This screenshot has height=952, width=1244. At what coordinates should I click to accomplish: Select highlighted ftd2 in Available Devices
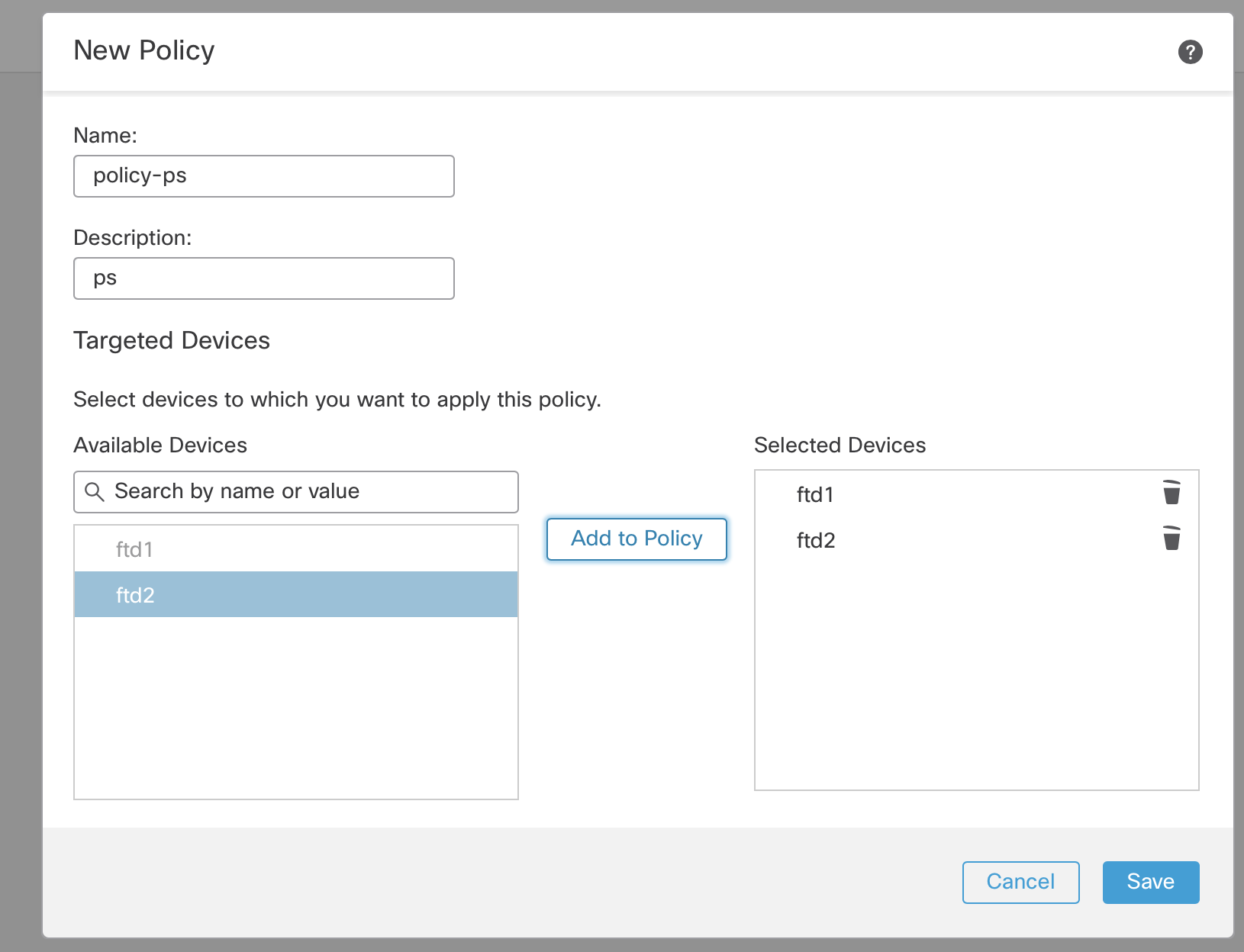(296, 594)
